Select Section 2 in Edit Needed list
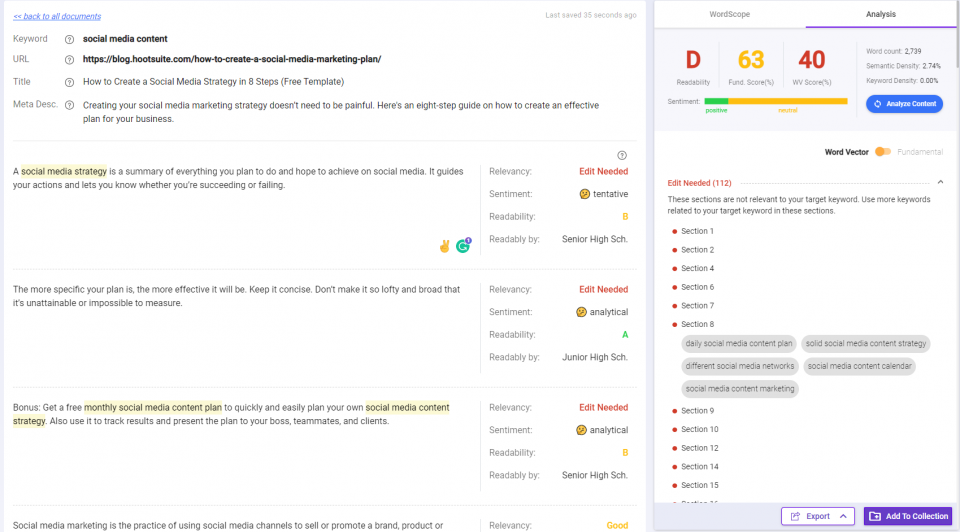This screenshot has height=532, width=960. (x=697, y=250)
